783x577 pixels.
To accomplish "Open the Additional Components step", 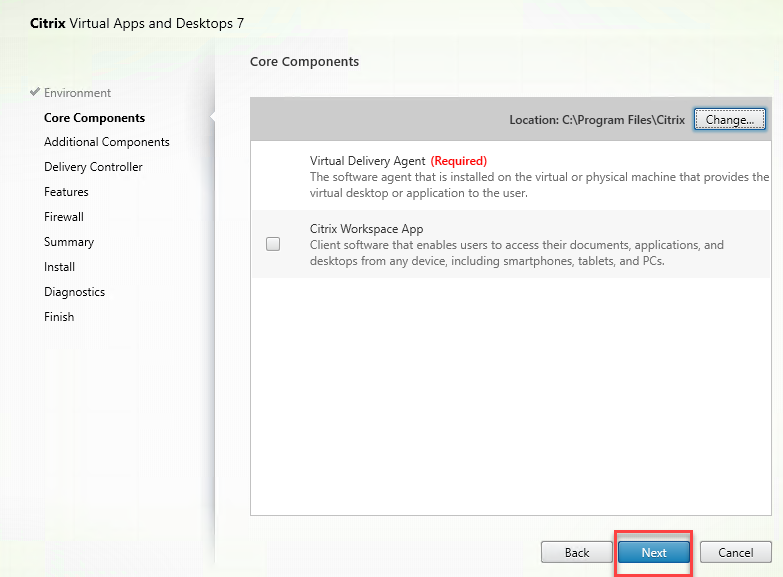I will tap(107, 142).
